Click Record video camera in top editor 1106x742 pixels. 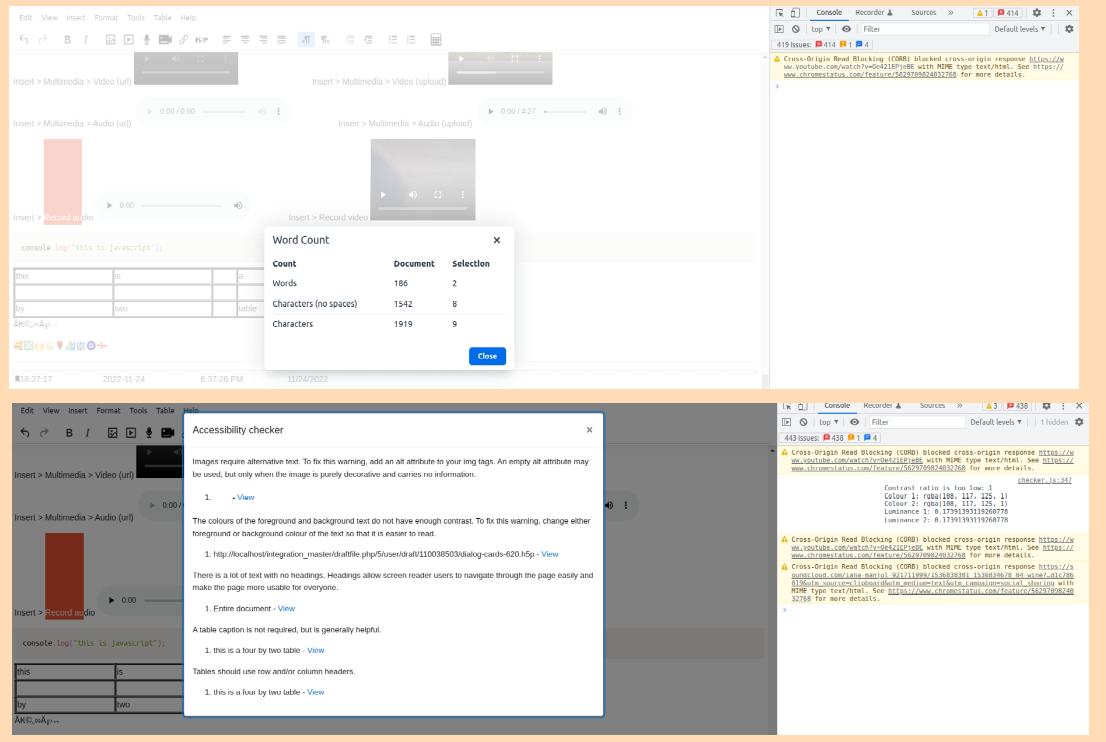coord(165,39)
